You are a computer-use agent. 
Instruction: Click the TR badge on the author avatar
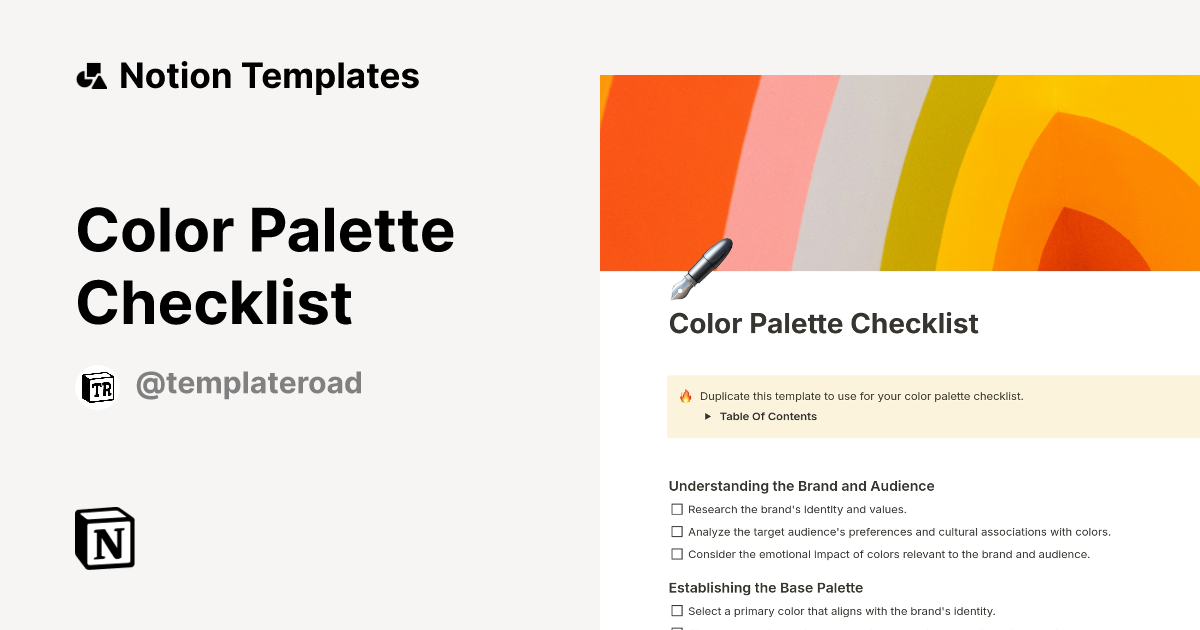(98, 388)
